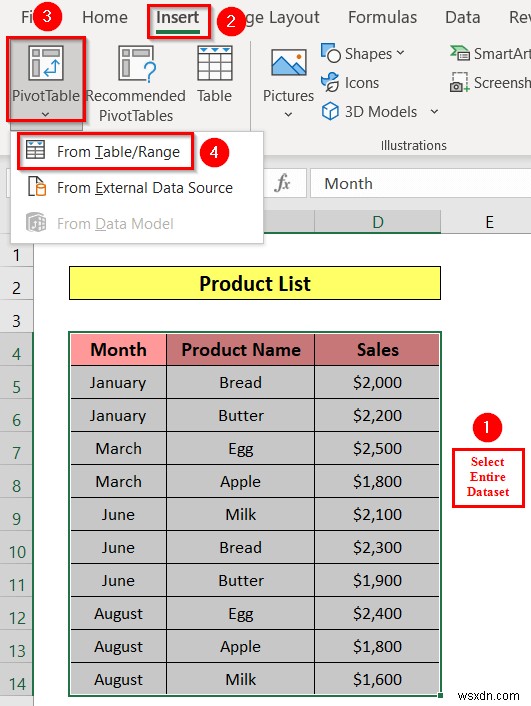Select row 9 header
The image size is (531, 706).
click(x=16, y=519)
